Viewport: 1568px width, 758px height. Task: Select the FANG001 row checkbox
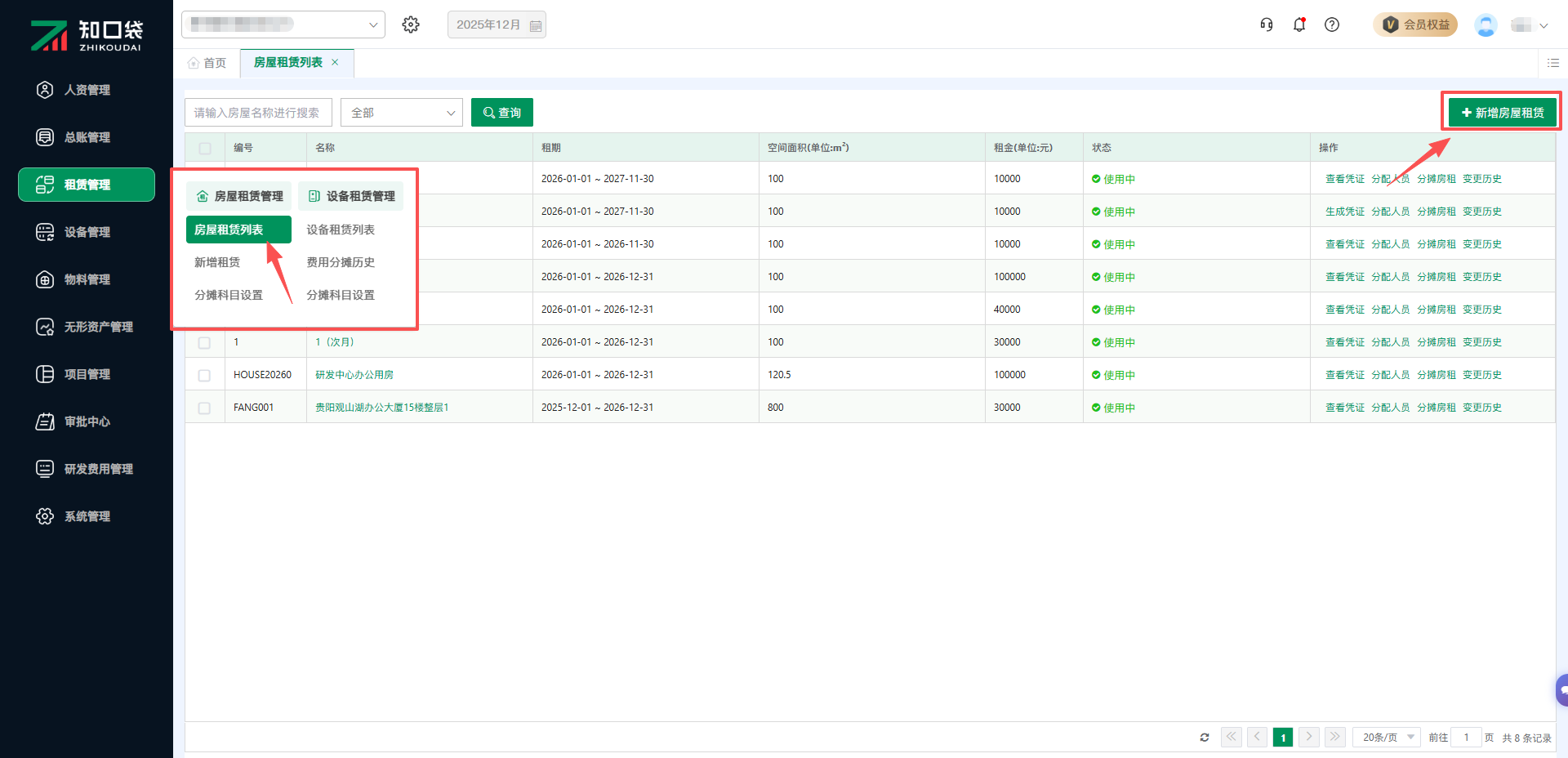click(x=204, y=408)
